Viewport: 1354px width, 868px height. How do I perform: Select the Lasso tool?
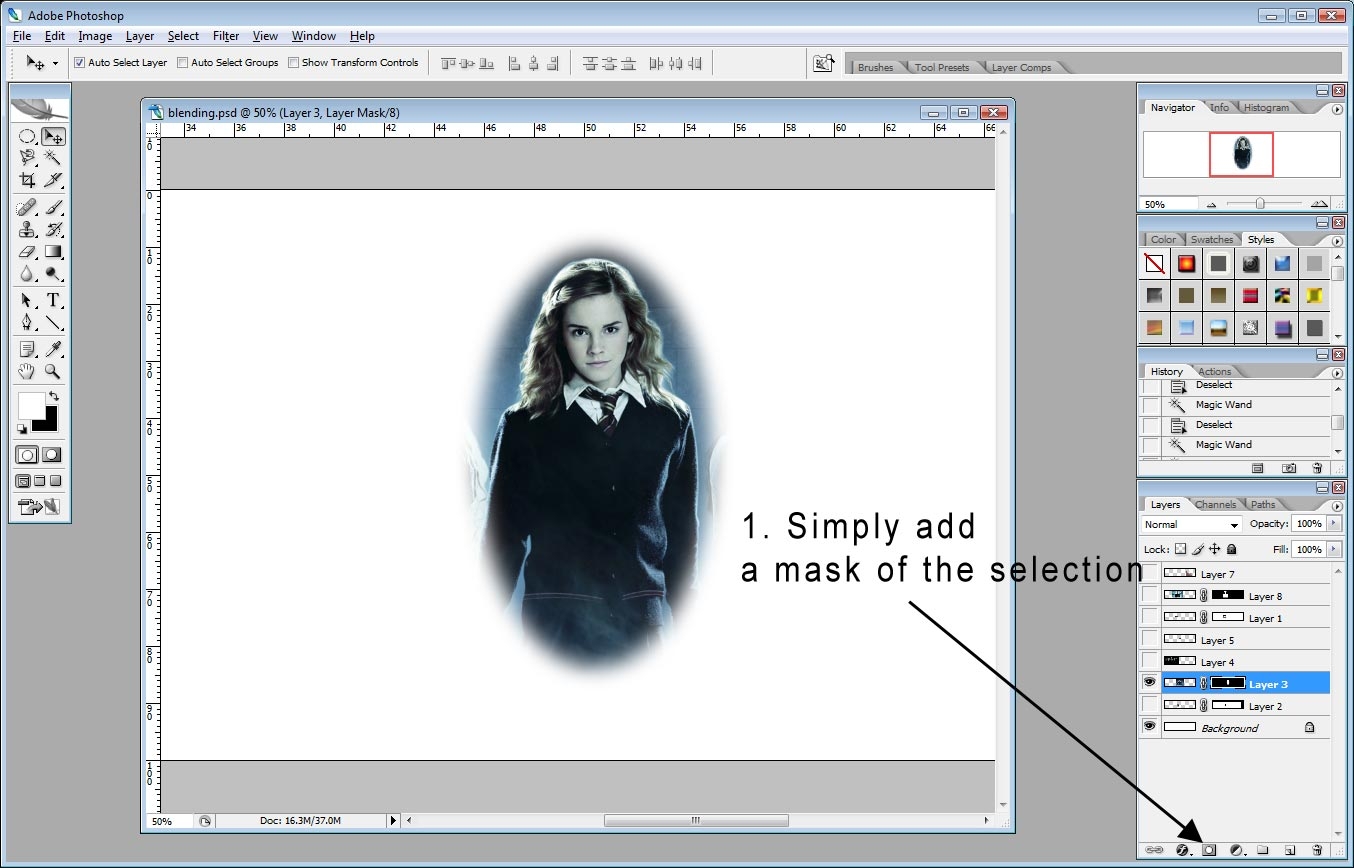click(x=27, y=158)
